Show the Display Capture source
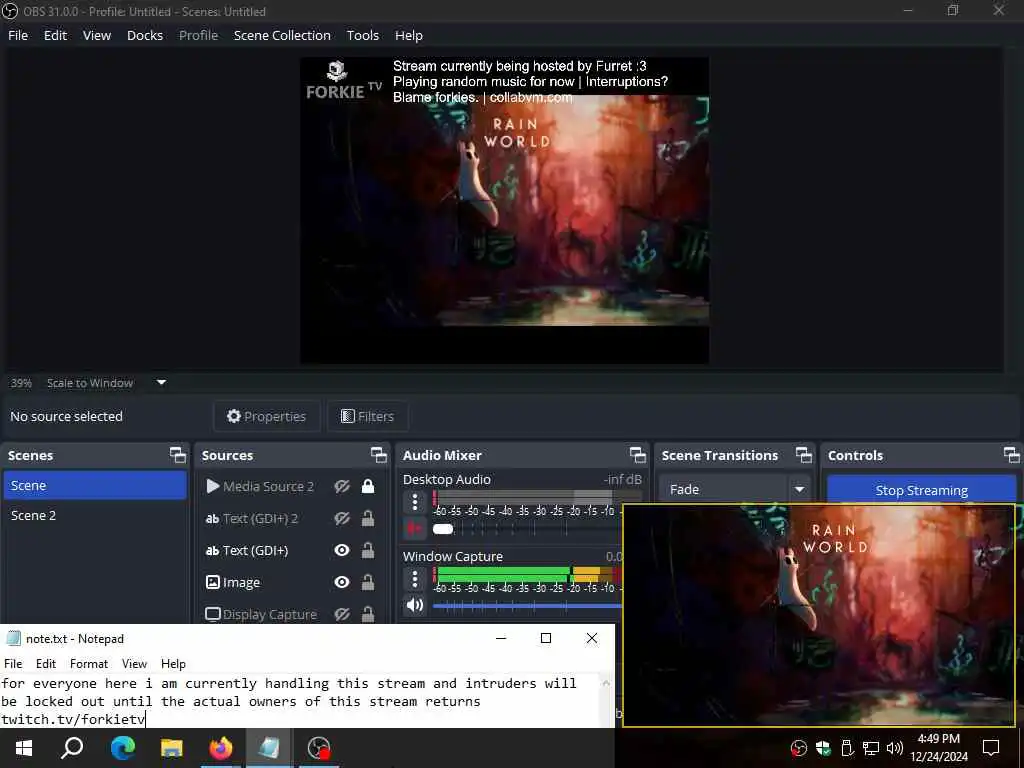Image resolution: width=1024 pixels, height=768 pixels. pos(342,614)
